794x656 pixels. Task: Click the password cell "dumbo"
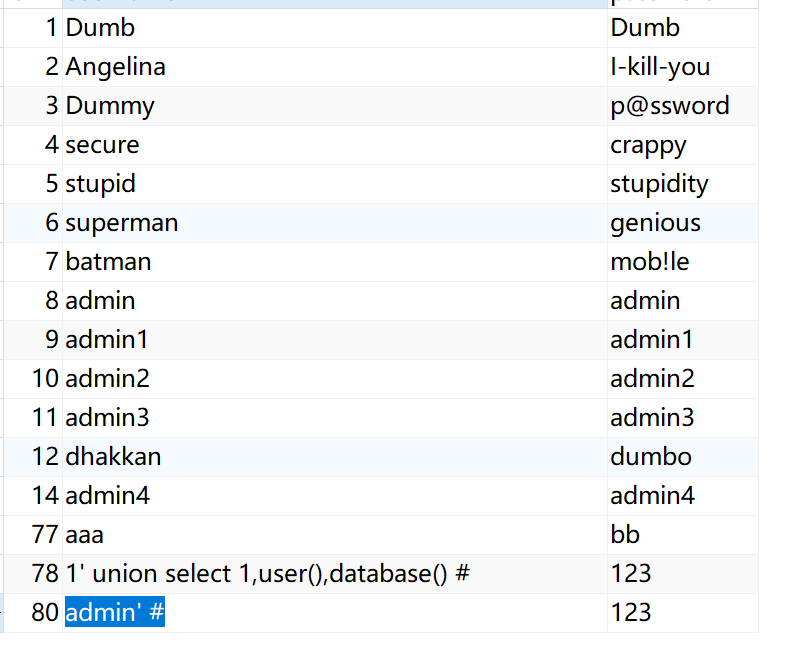tap(683, 457)
